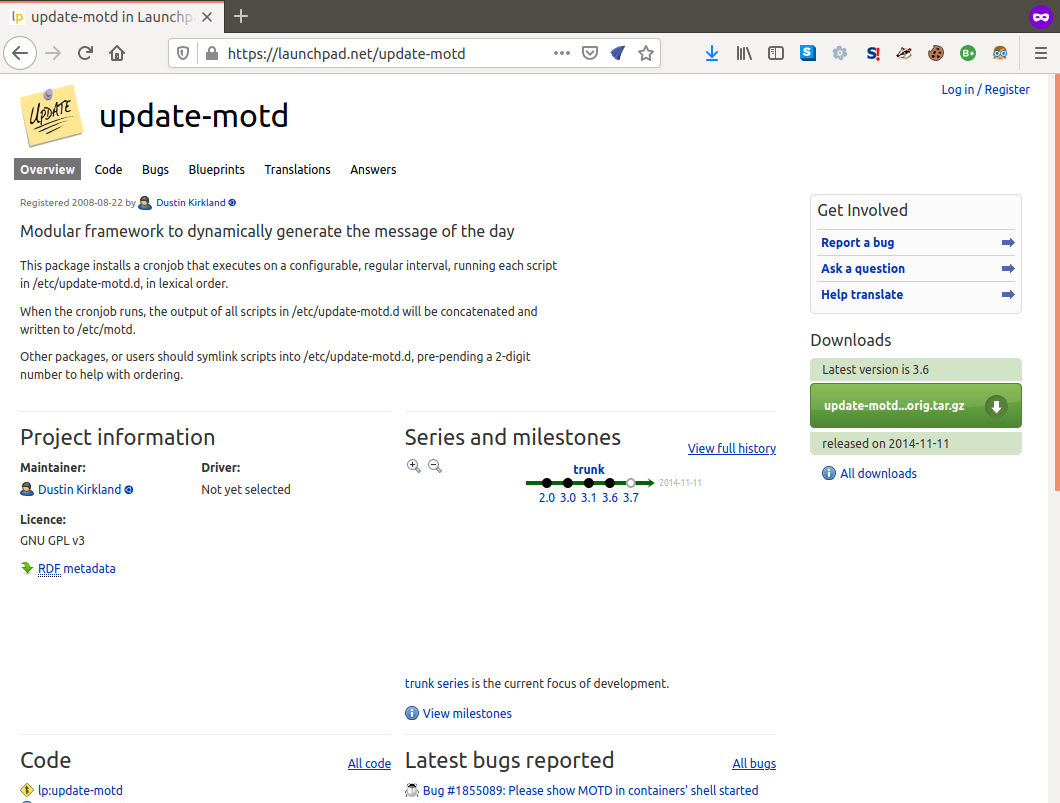This screenshot has height=803, width=1060.
Task: Click the gear-flower extension icon
Action: (x=840, y=53)
